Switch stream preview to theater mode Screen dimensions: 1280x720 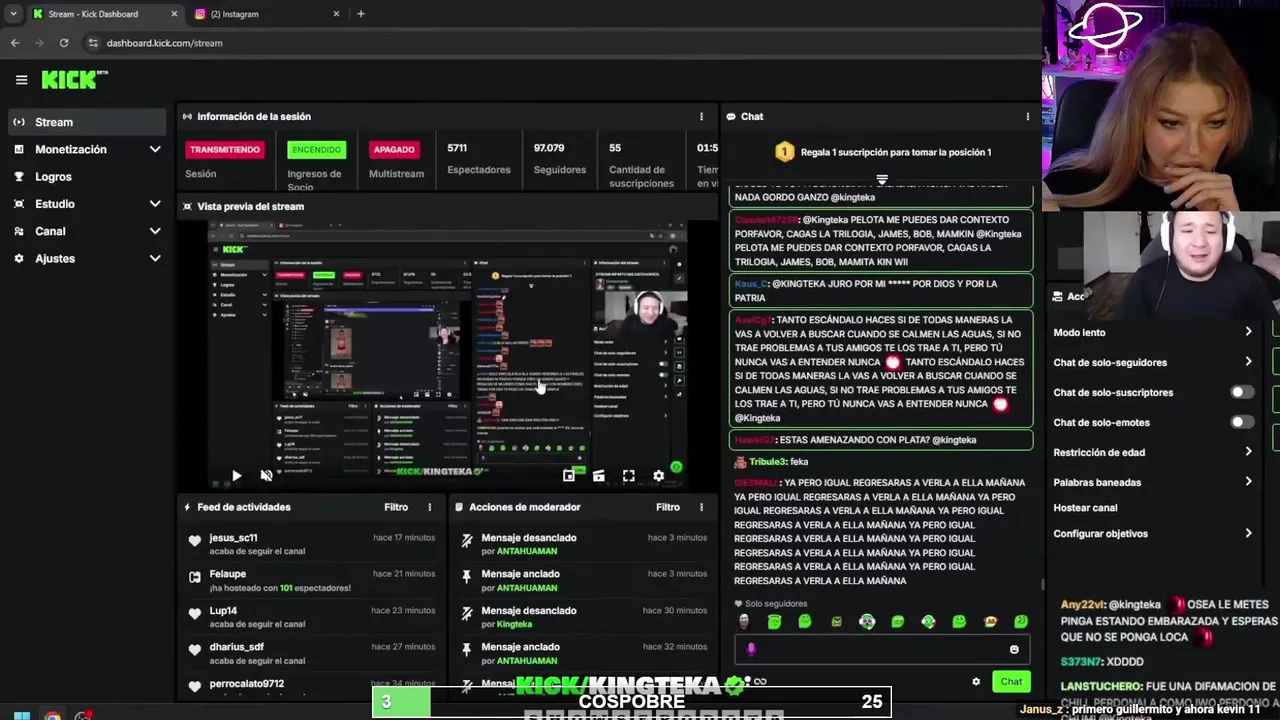pos(598,476)
